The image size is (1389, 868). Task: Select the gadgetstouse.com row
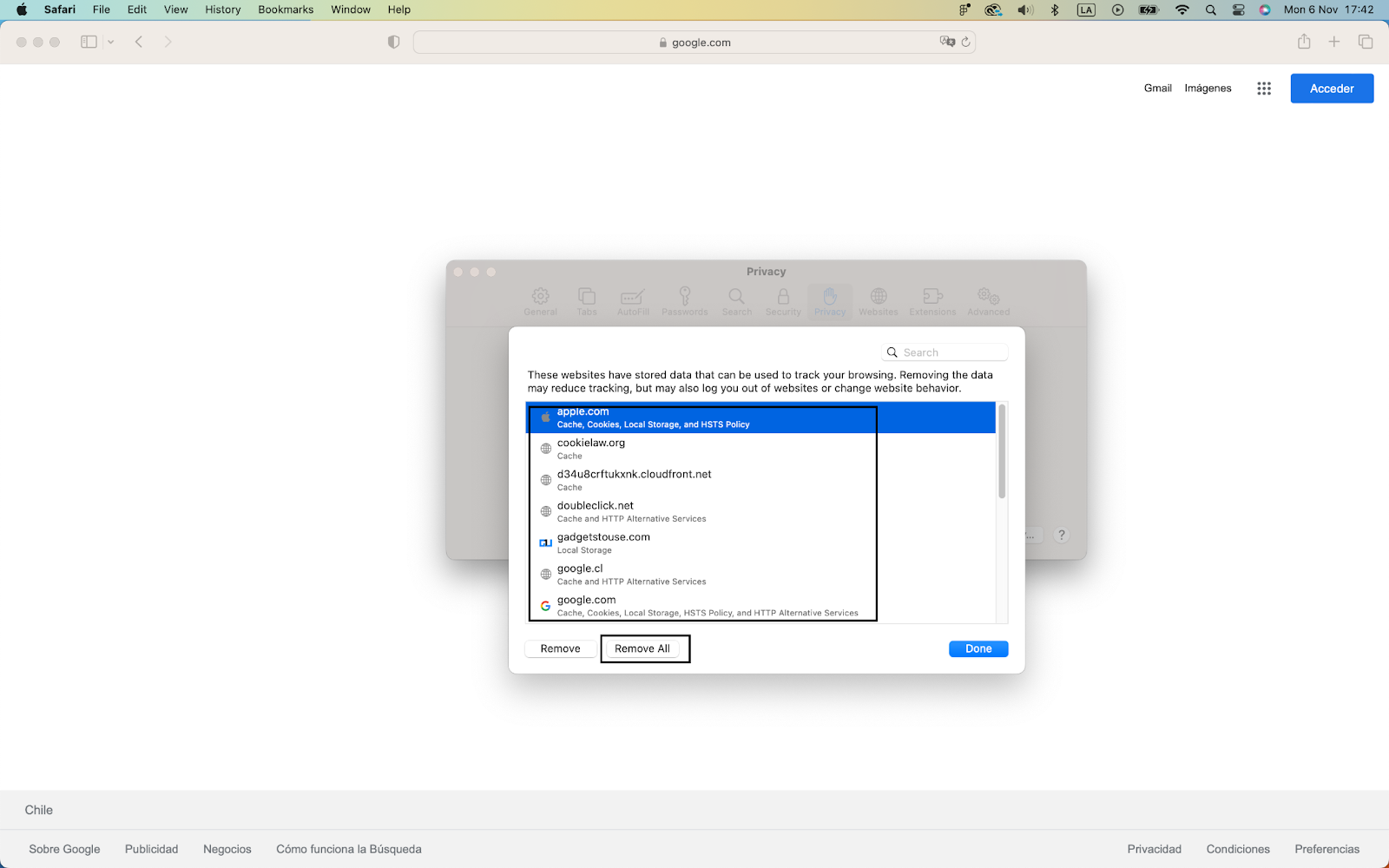tap(760, 543)
